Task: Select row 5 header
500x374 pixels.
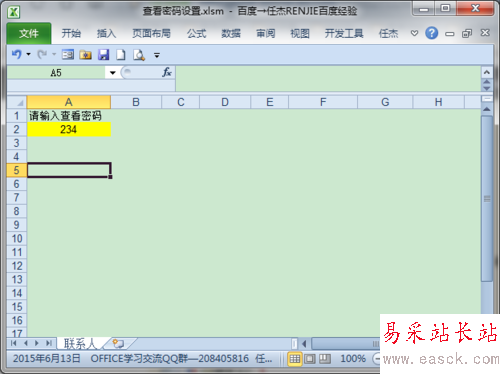Action: pos(17,170)
